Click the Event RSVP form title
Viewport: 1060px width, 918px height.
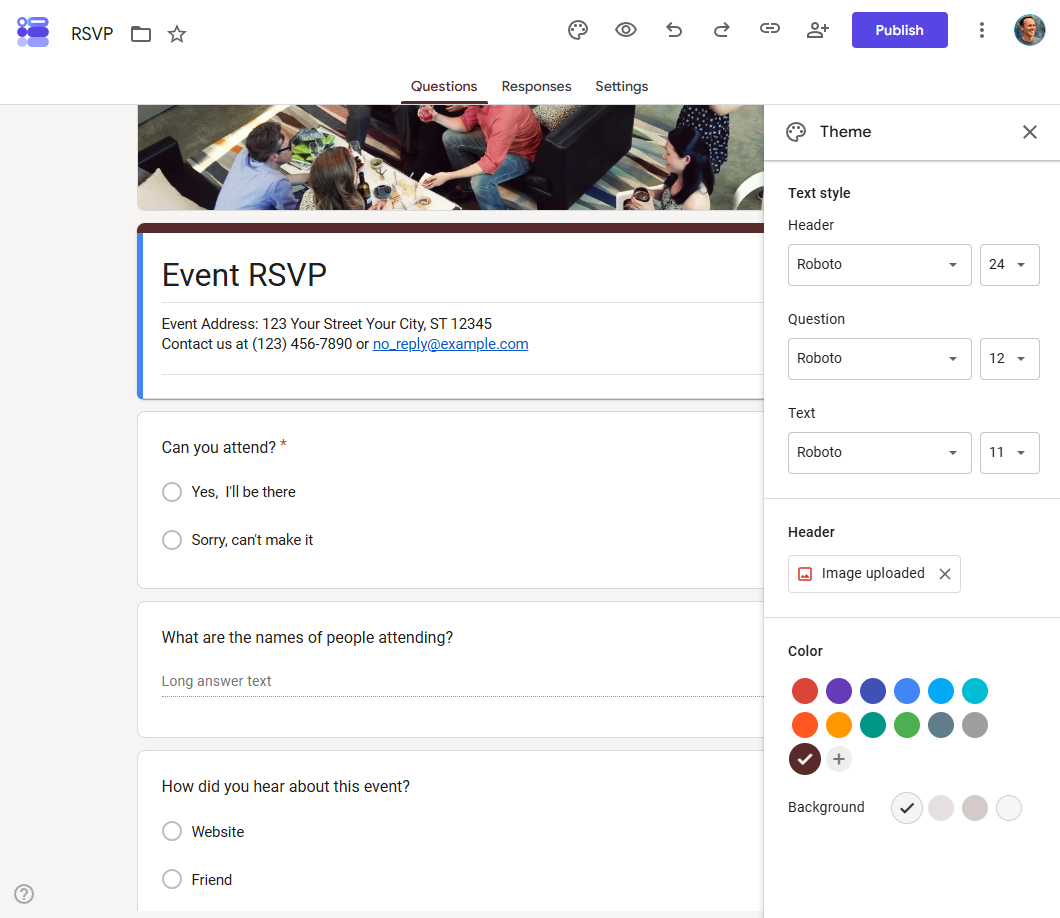pos(244,275)
